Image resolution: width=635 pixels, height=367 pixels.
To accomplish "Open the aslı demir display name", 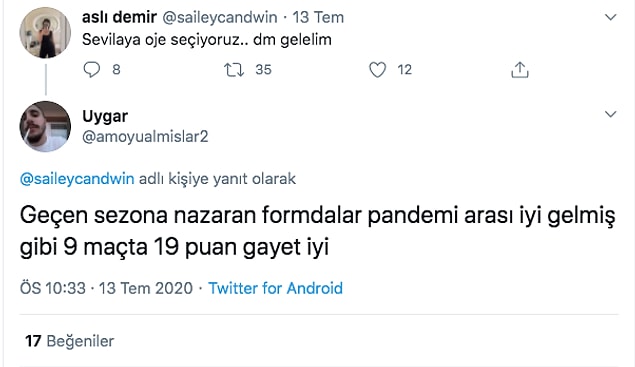I will tap(119, 17).
